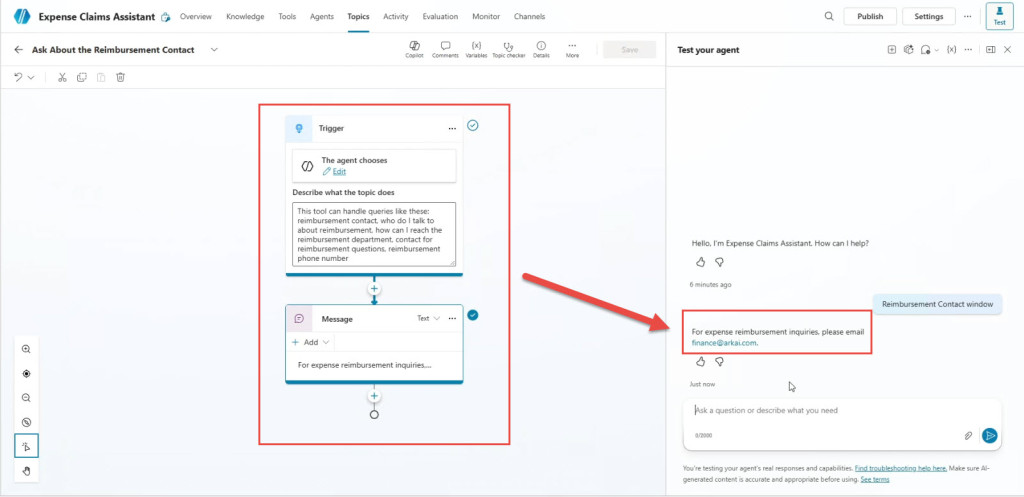This screenshot has height=497, width=1024.
Task: Switch to the Channels tab
Action: coord(529,16)
